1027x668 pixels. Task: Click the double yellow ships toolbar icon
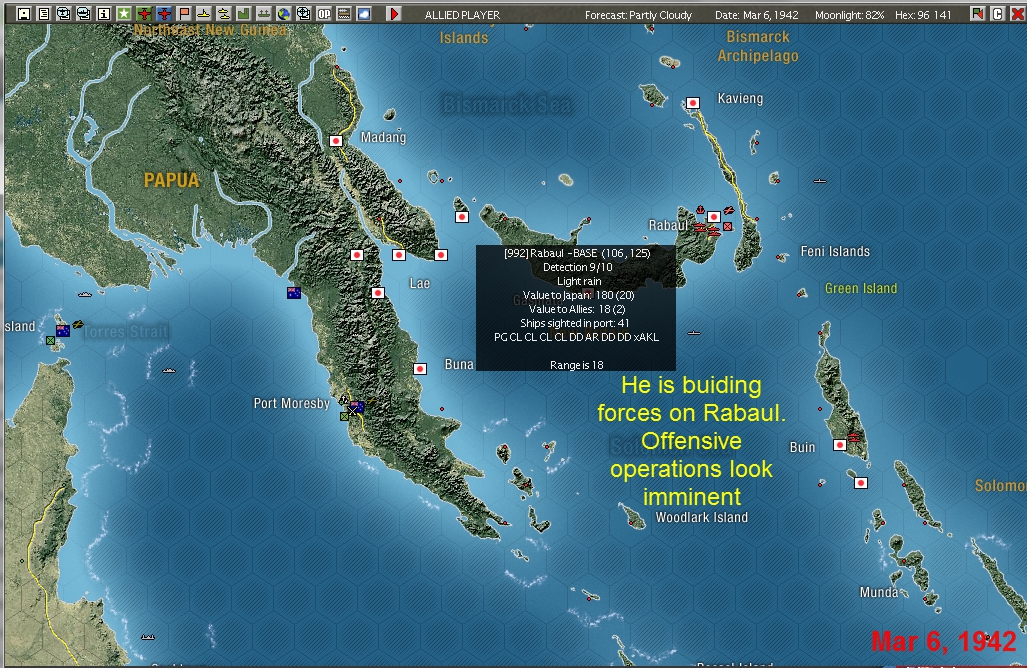click(x=224, y=14)
